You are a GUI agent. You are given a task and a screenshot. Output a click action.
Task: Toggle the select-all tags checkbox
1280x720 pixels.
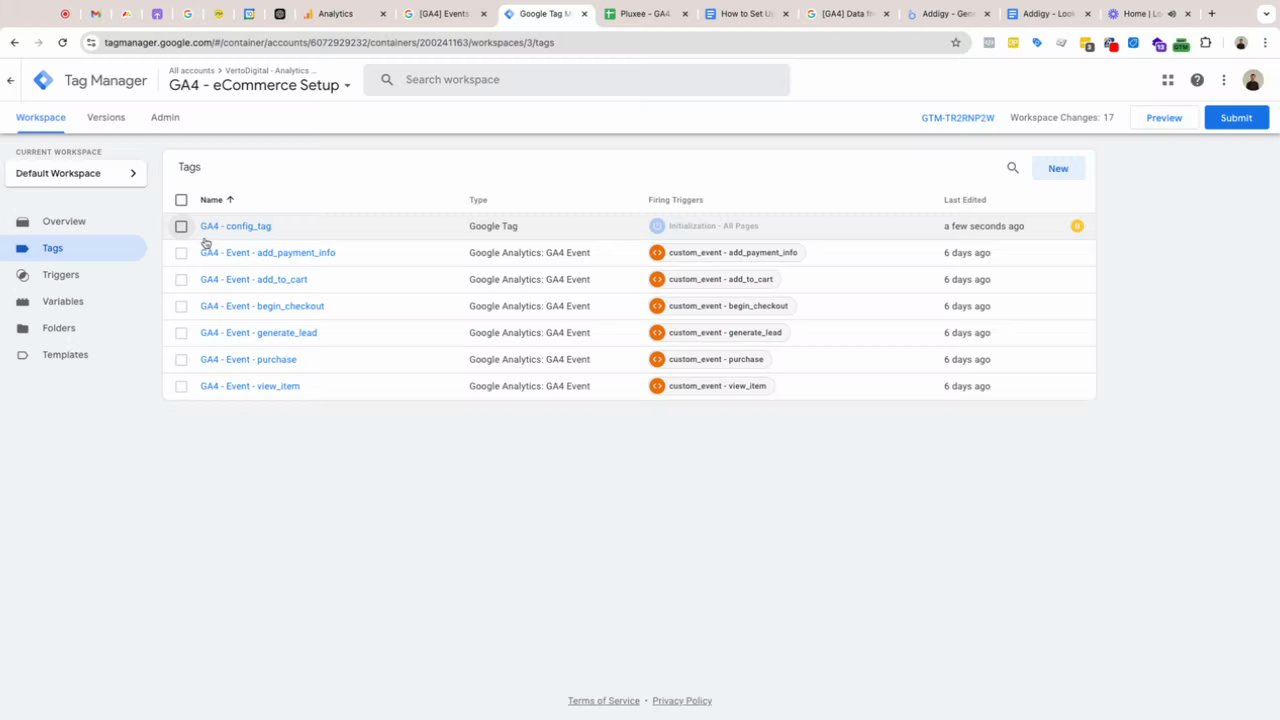181,200
